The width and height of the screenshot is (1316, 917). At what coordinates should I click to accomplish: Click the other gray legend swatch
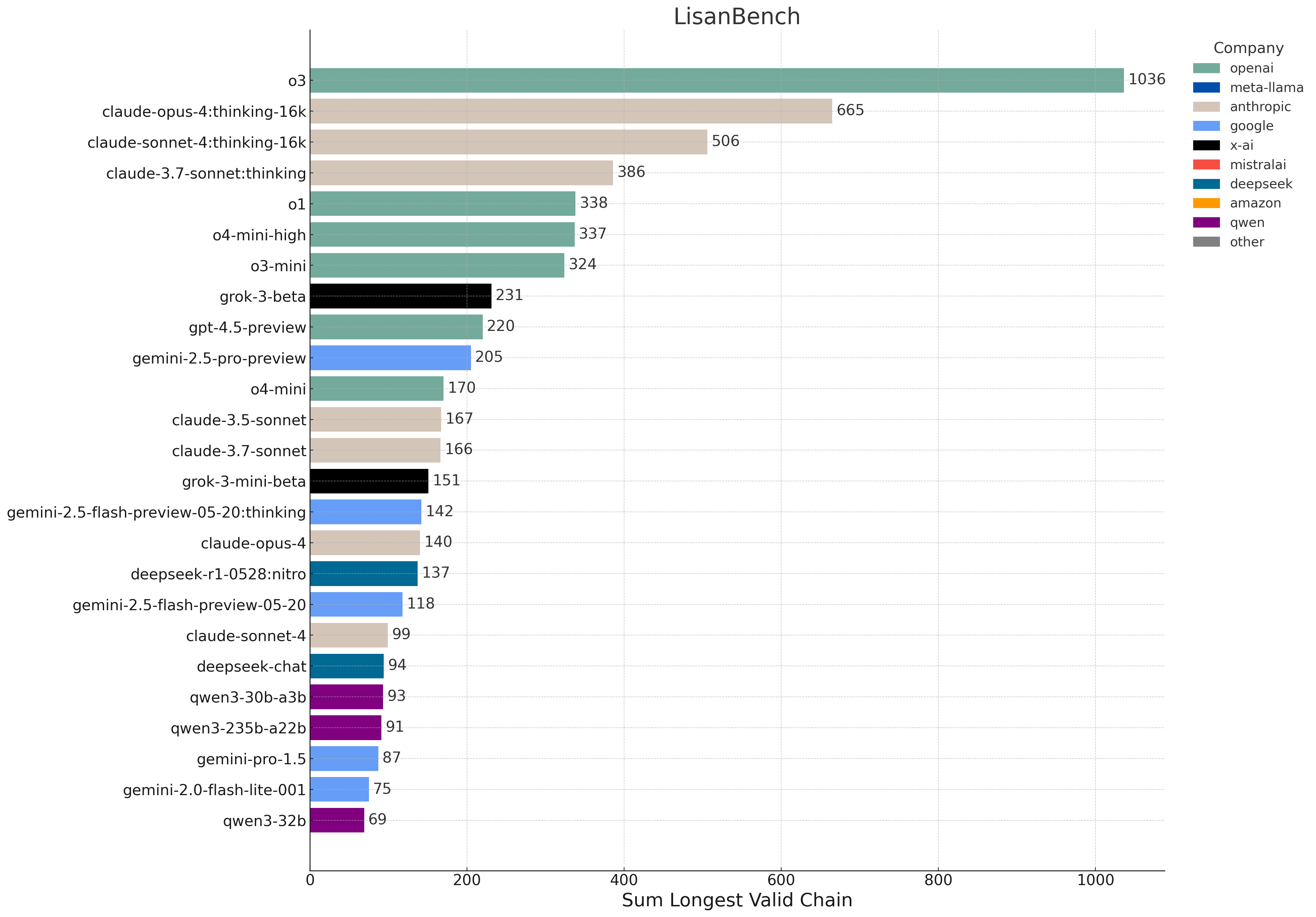(1206, 242)
